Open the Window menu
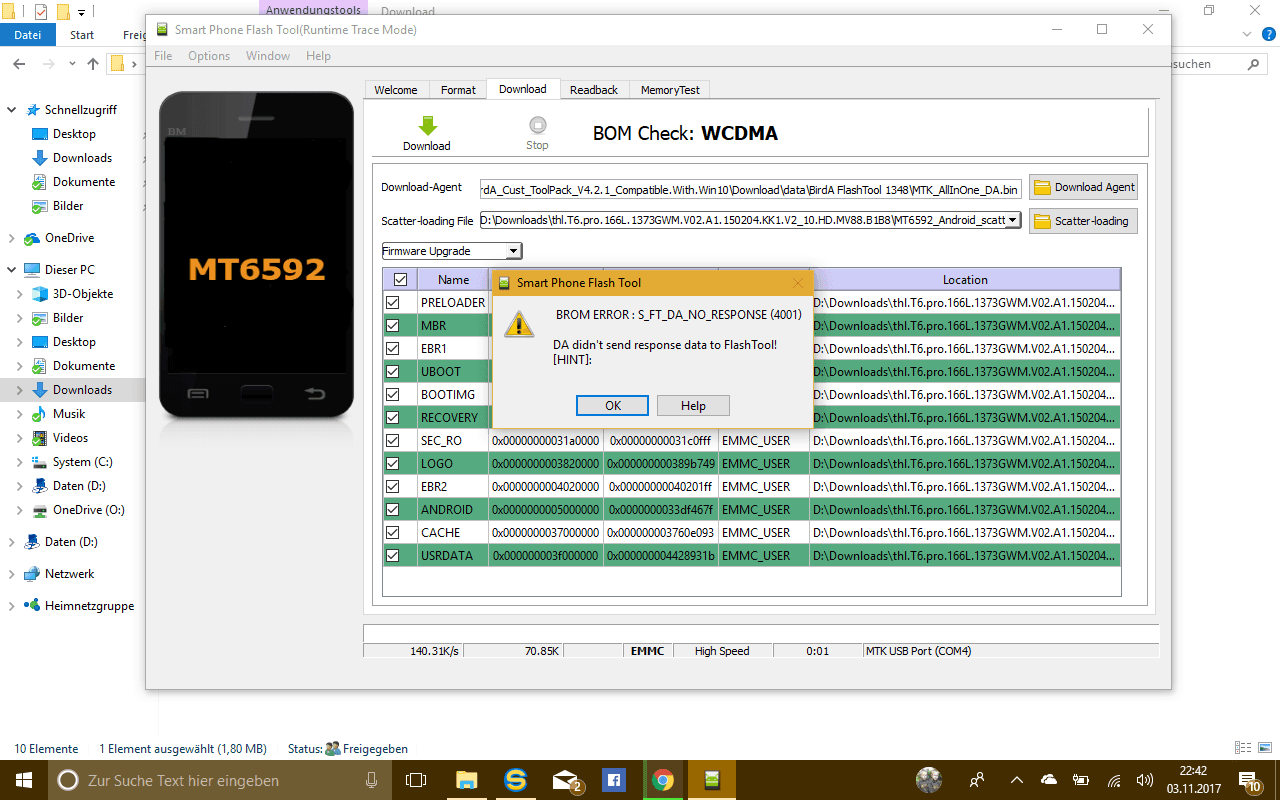1280x800 pixels. 268,56
